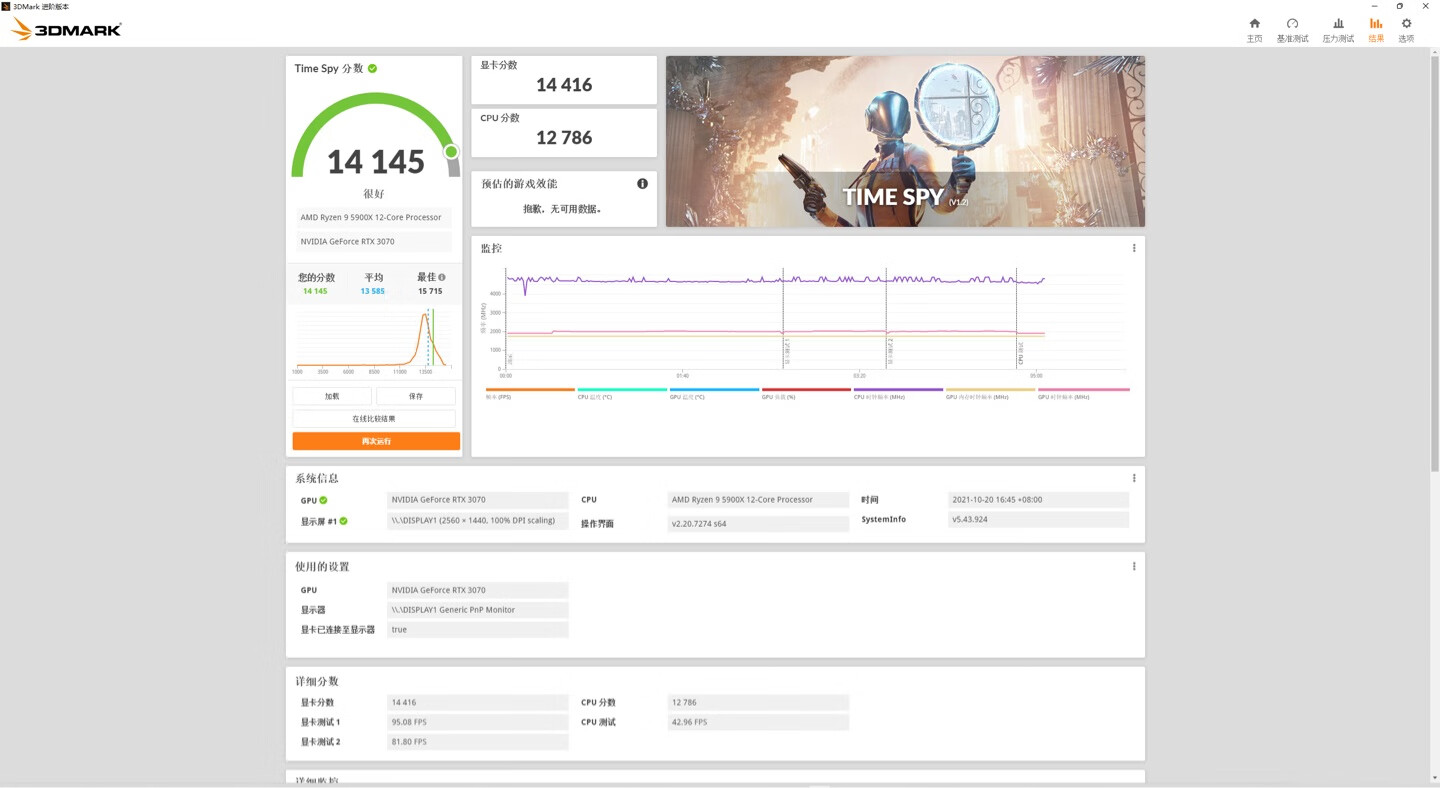This screenshot has height=788, width=1440.
Task: Open 3DMark 选项 settings
Action: pos(1405,28)
